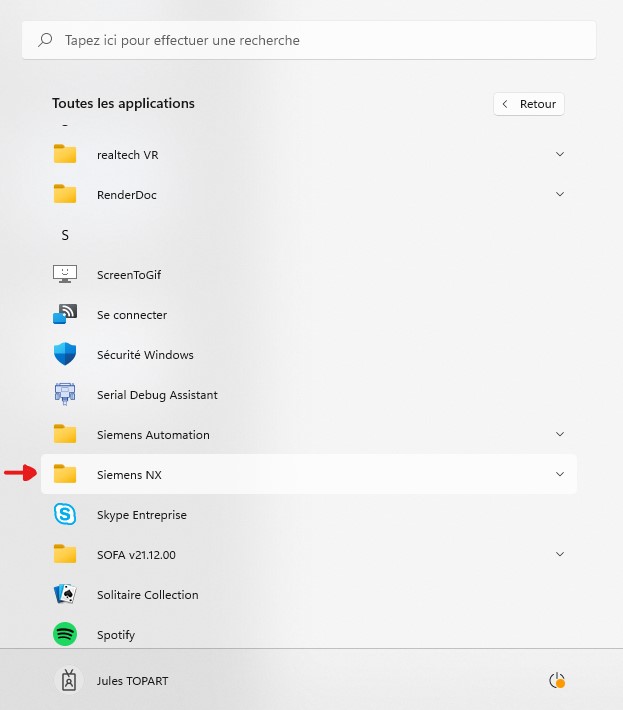Expand the RenderDoc folder chevron

(560, 194)
